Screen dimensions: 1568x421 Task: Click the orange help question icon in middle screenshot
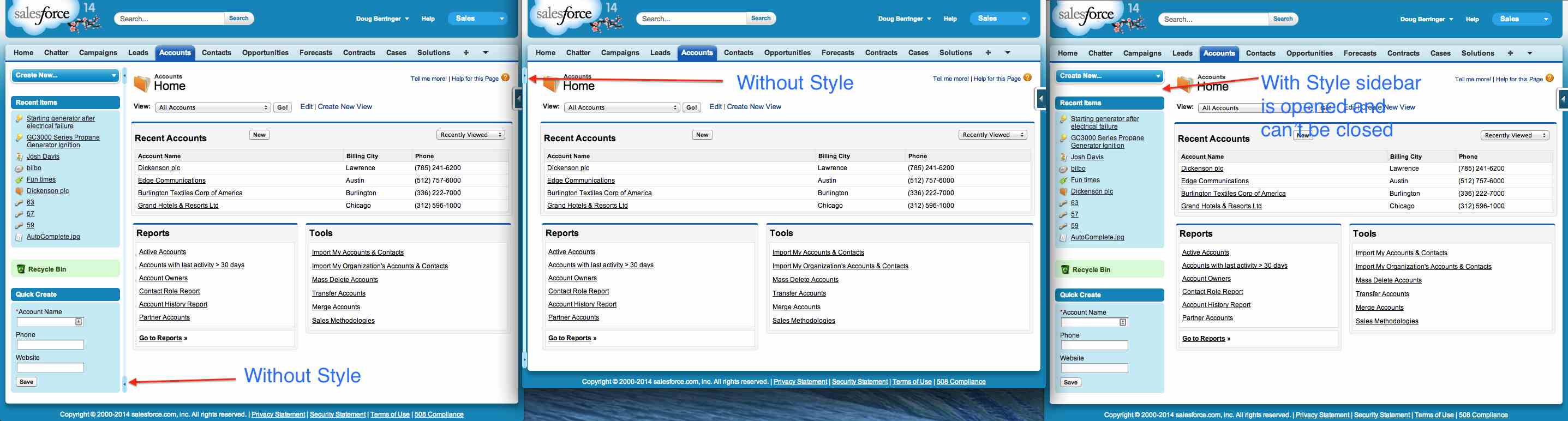click(1027, 78)
